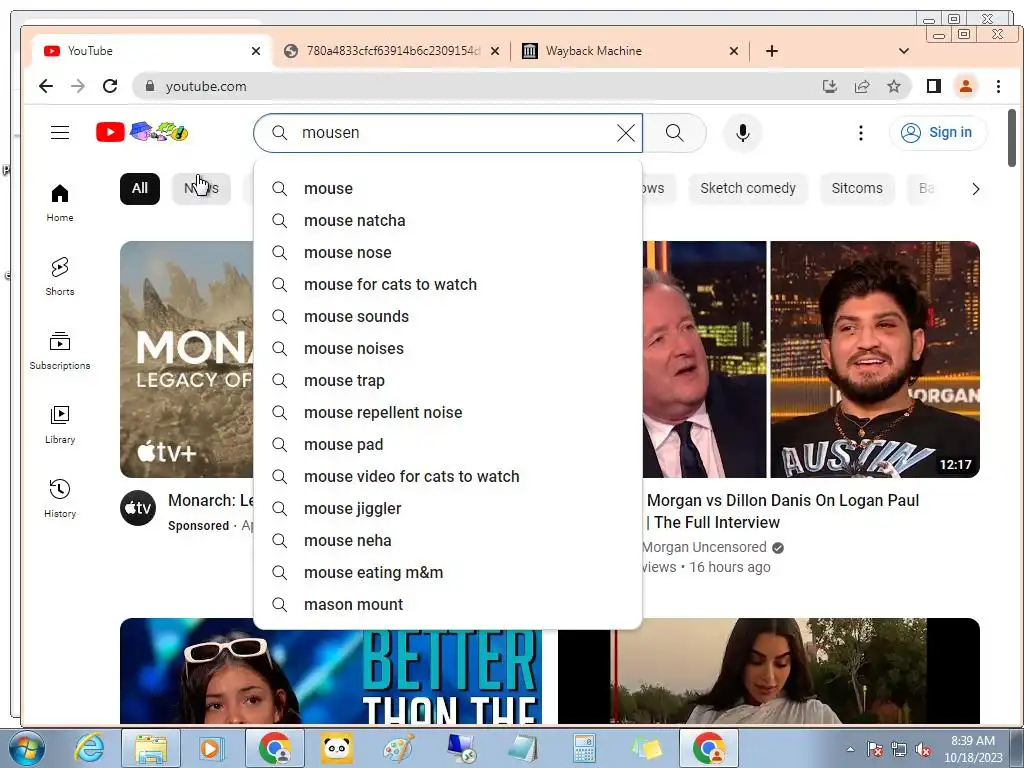This screenshot has height=768, width=1024.
Task: Click 'Morgan Uncensored' channel name
Action: [704, 547]
